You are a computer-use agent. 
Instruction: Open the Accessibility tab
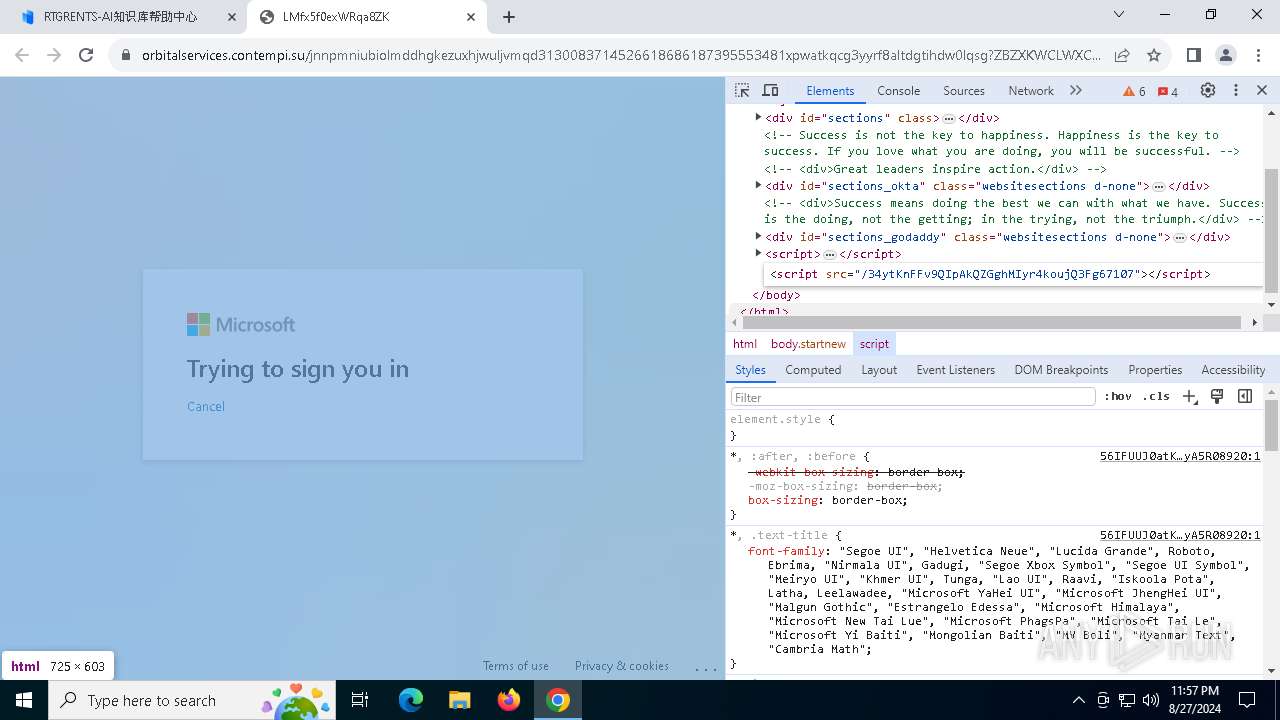1233,369
